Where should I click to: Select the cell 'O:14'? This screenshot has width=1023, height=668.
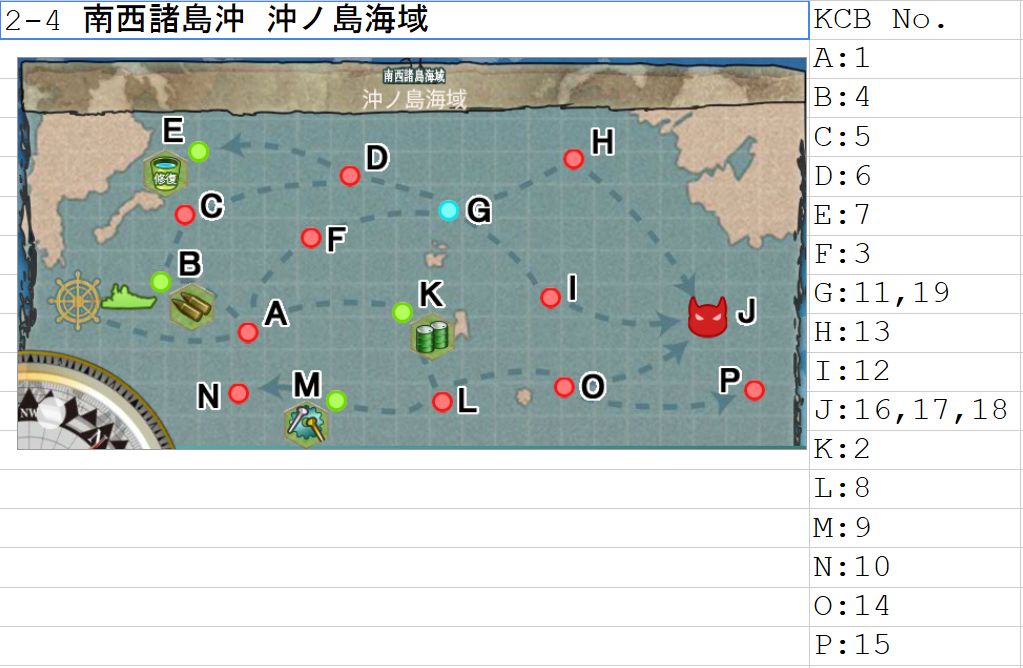tap(916, 607)
